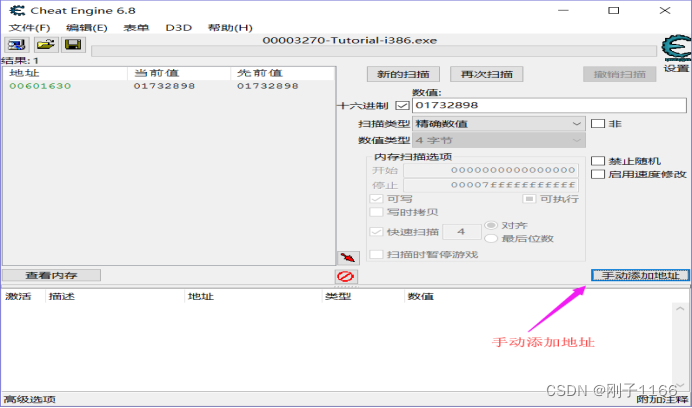
Task: Enable the 禁止随机 checkbox
Action: (598, 161)
